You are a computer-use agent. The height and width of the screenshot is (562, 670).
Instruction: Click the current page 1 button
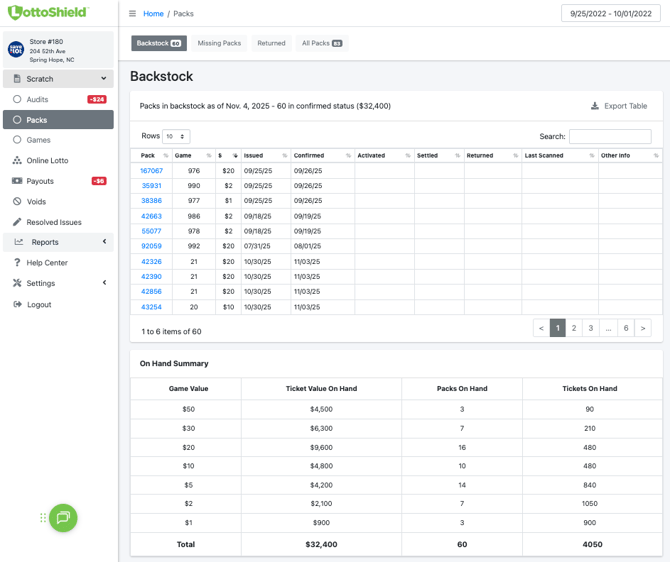(558, 328)
